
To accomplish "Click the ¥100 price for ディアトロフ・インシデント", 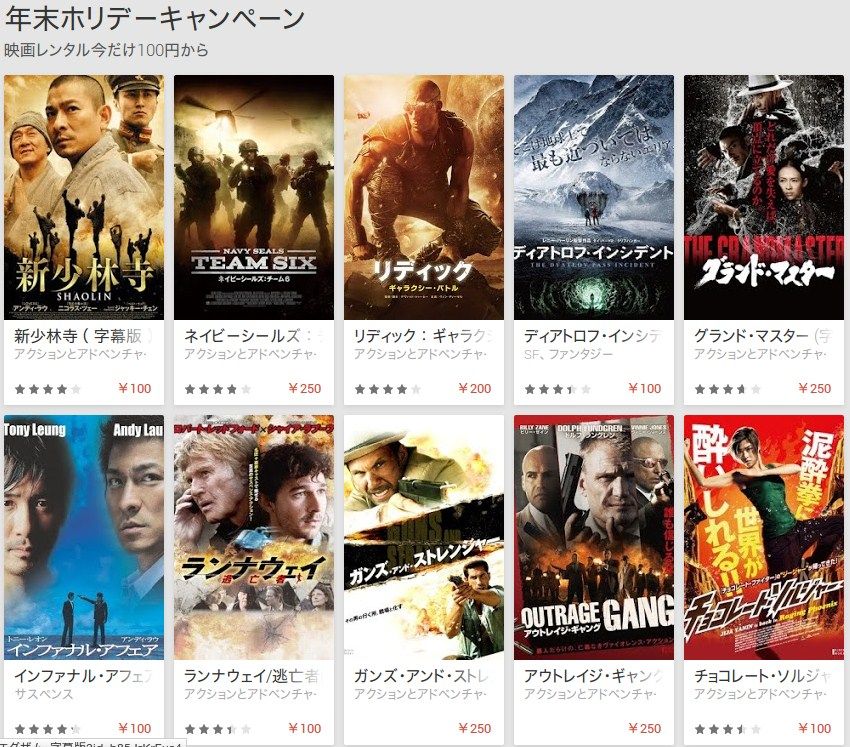I will [x=645, y=388].
